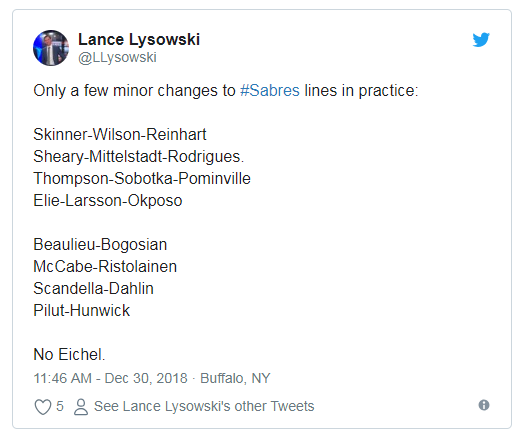Click the Sheary-Mittelstadt-Rodrigues line

coord(139,157)
